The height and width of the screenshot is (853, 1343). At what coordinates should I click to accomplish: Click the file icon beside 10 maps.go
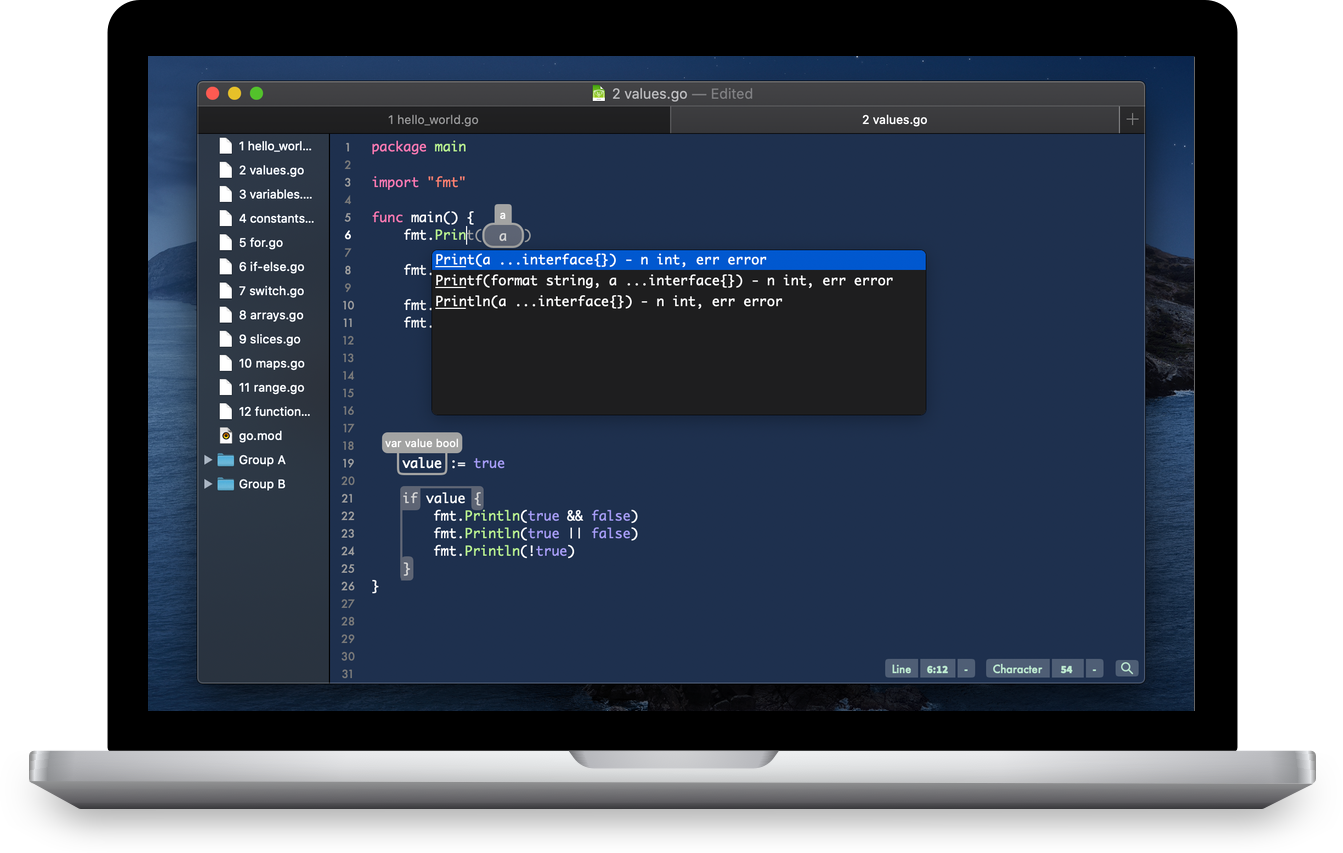click(226, 363)
